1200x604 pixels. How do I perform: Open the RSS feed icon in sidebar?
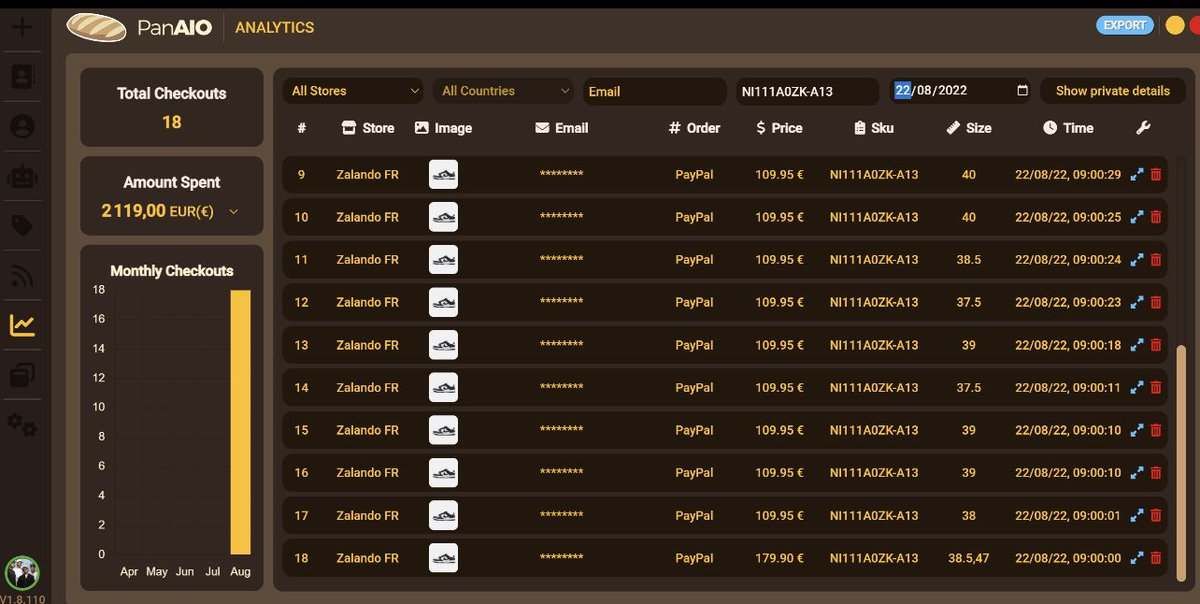[21, 275]
